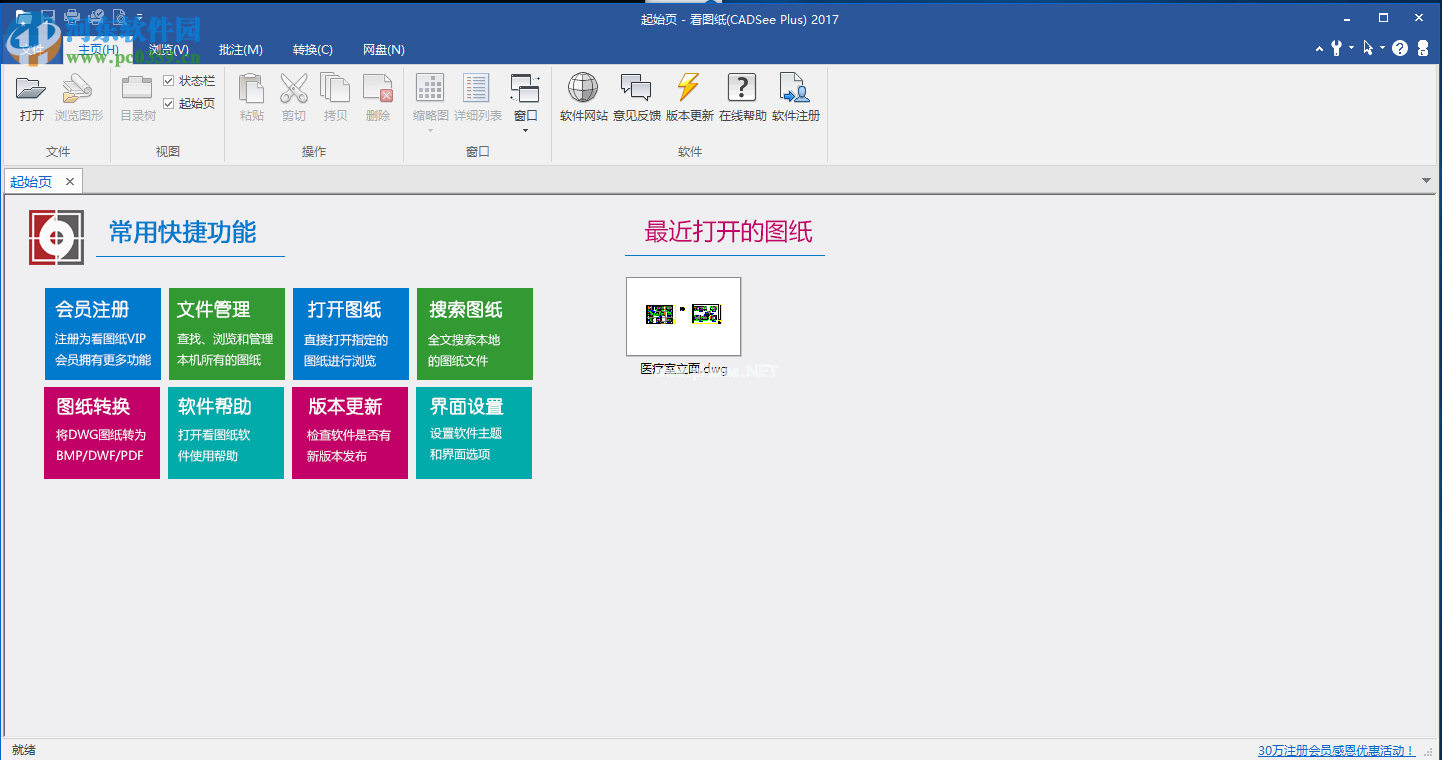Click the page settings icon in quick access toolbar
Image resolution: width=1442 pixels, height=760 pixels.
(119, 16)
